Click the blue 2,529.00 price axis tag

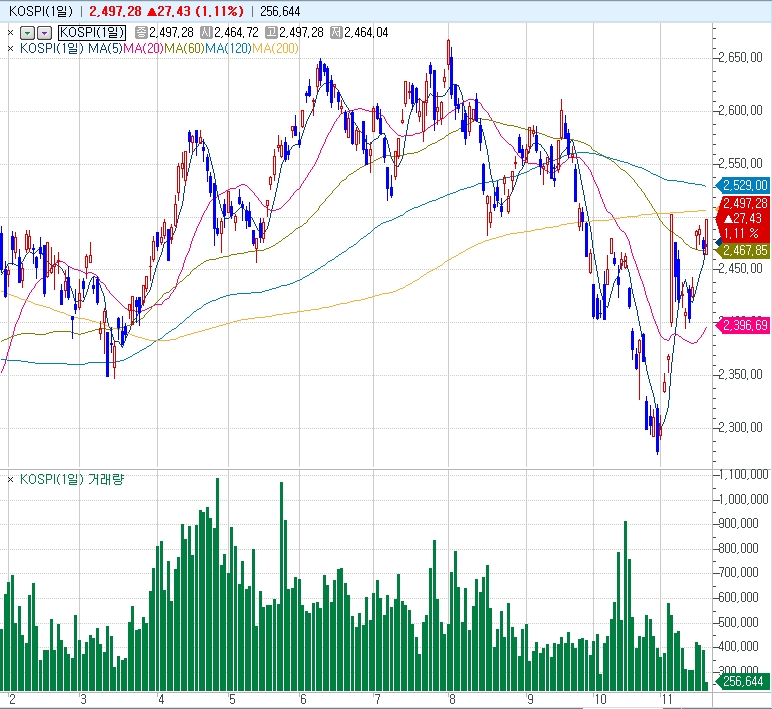point(744,185)
